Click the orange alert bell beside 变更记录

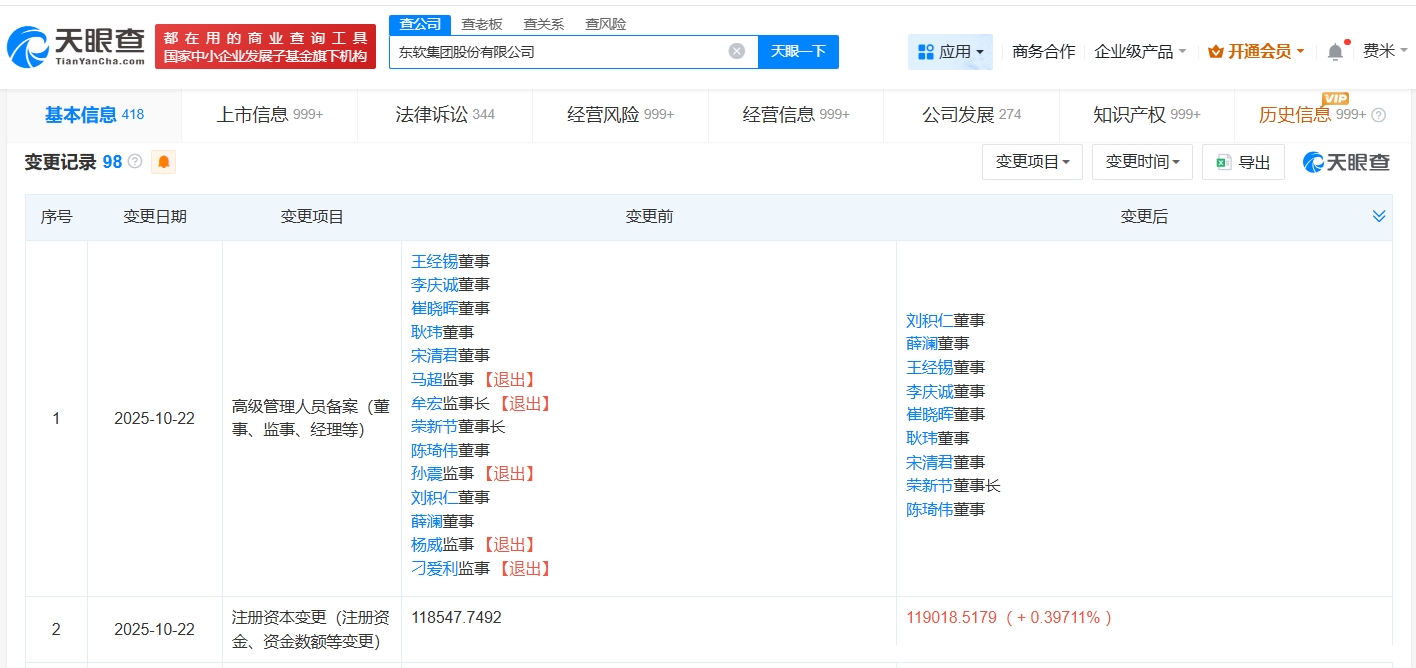pos(163,162)
